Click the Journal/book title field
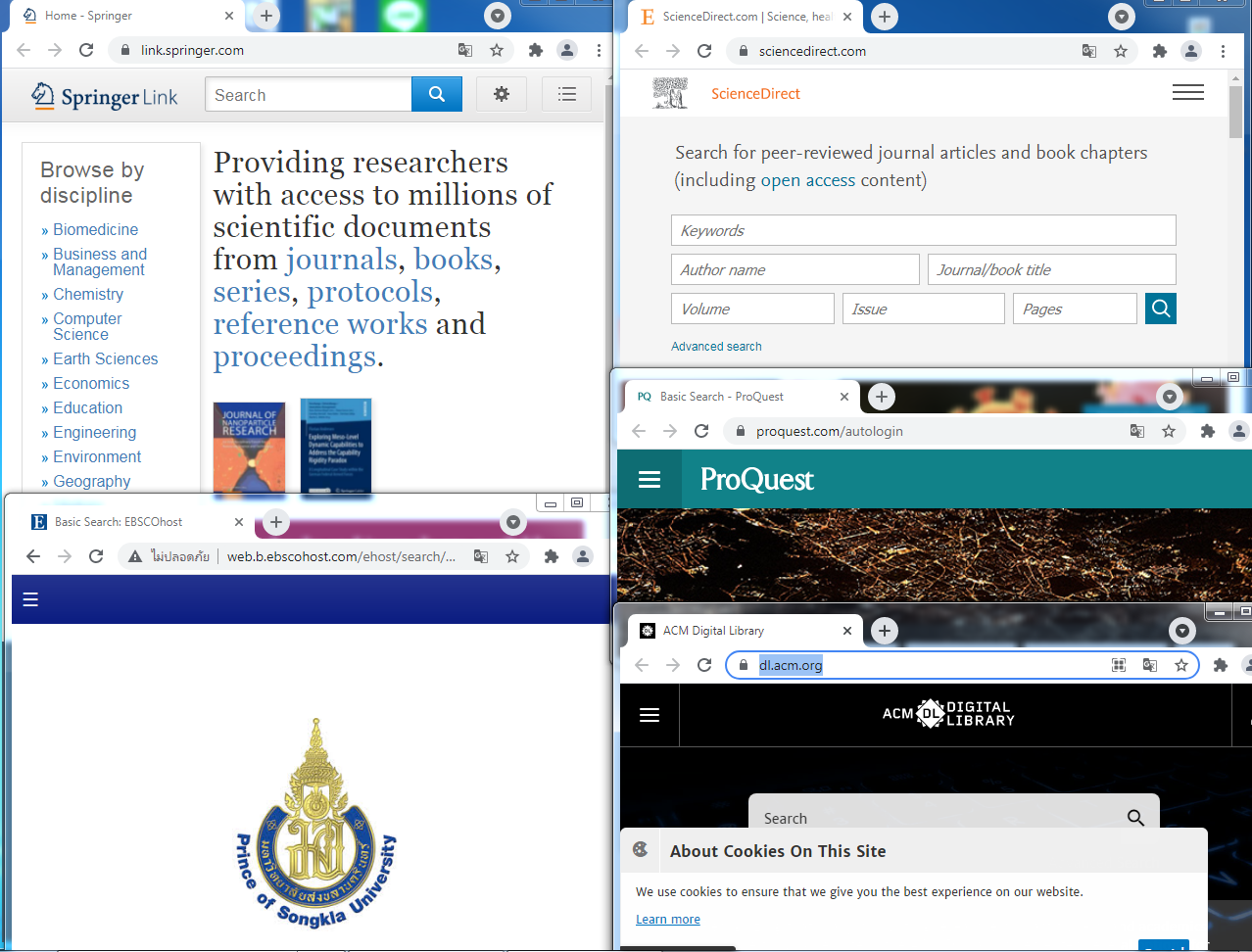 click(x=1052, y=269)
